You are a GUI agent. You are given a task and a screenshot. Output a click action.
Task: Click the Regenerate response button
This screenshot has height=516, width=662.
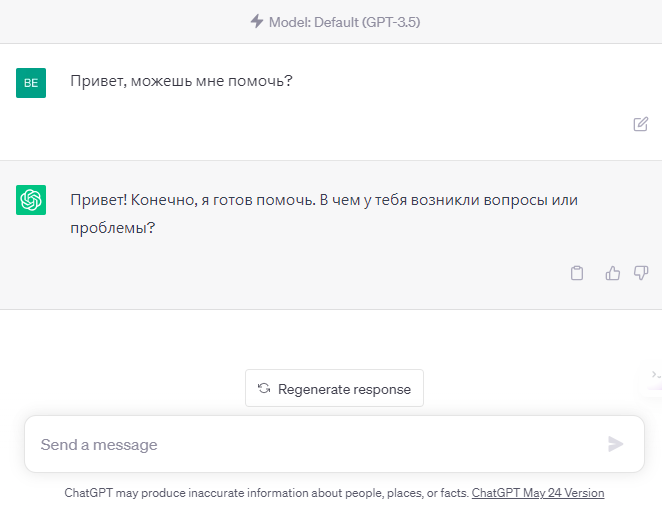[334, 388]
